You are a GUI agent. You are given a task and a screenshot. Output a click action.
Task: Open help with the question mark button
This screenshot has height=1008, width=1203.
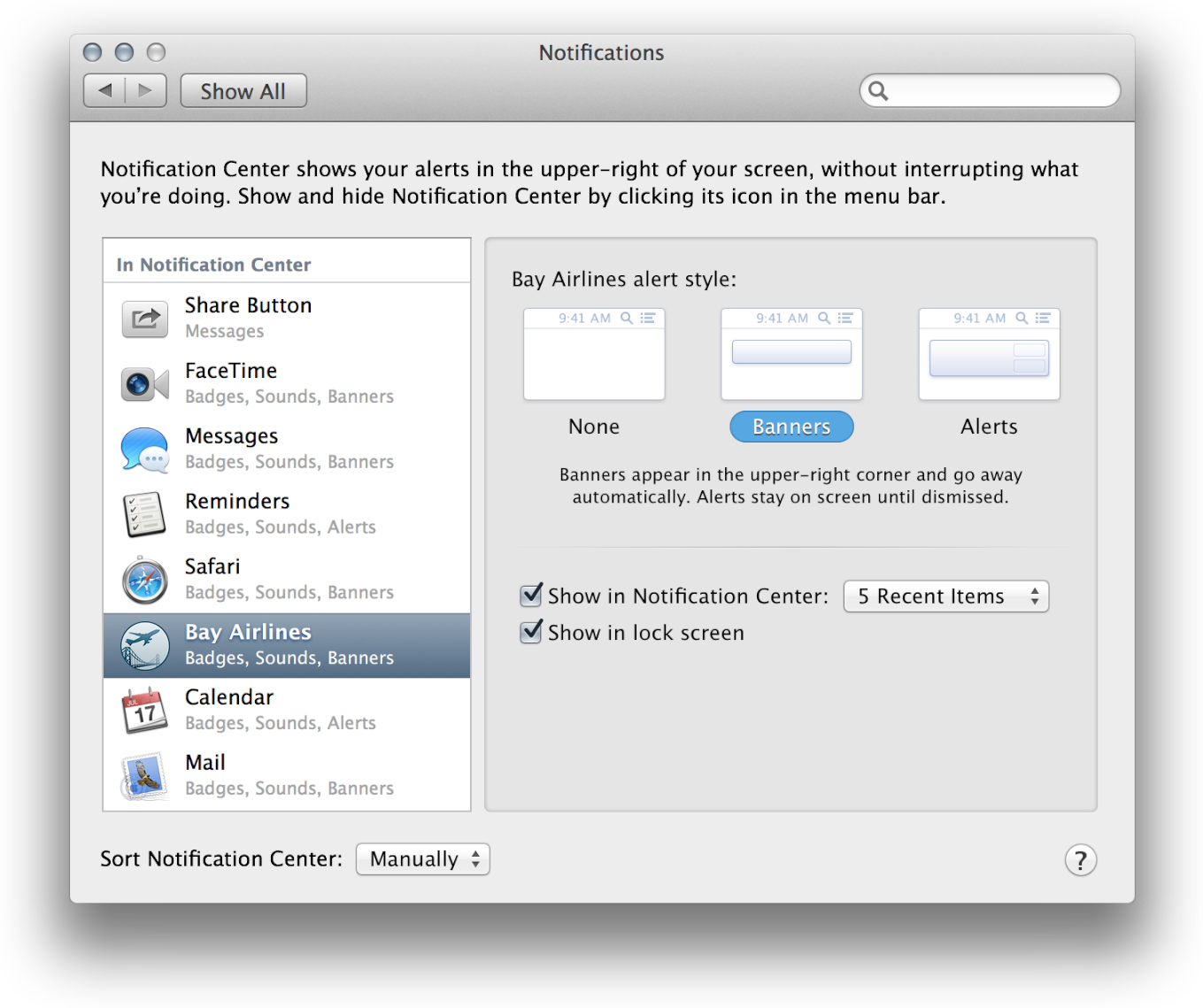[1080, 859]
